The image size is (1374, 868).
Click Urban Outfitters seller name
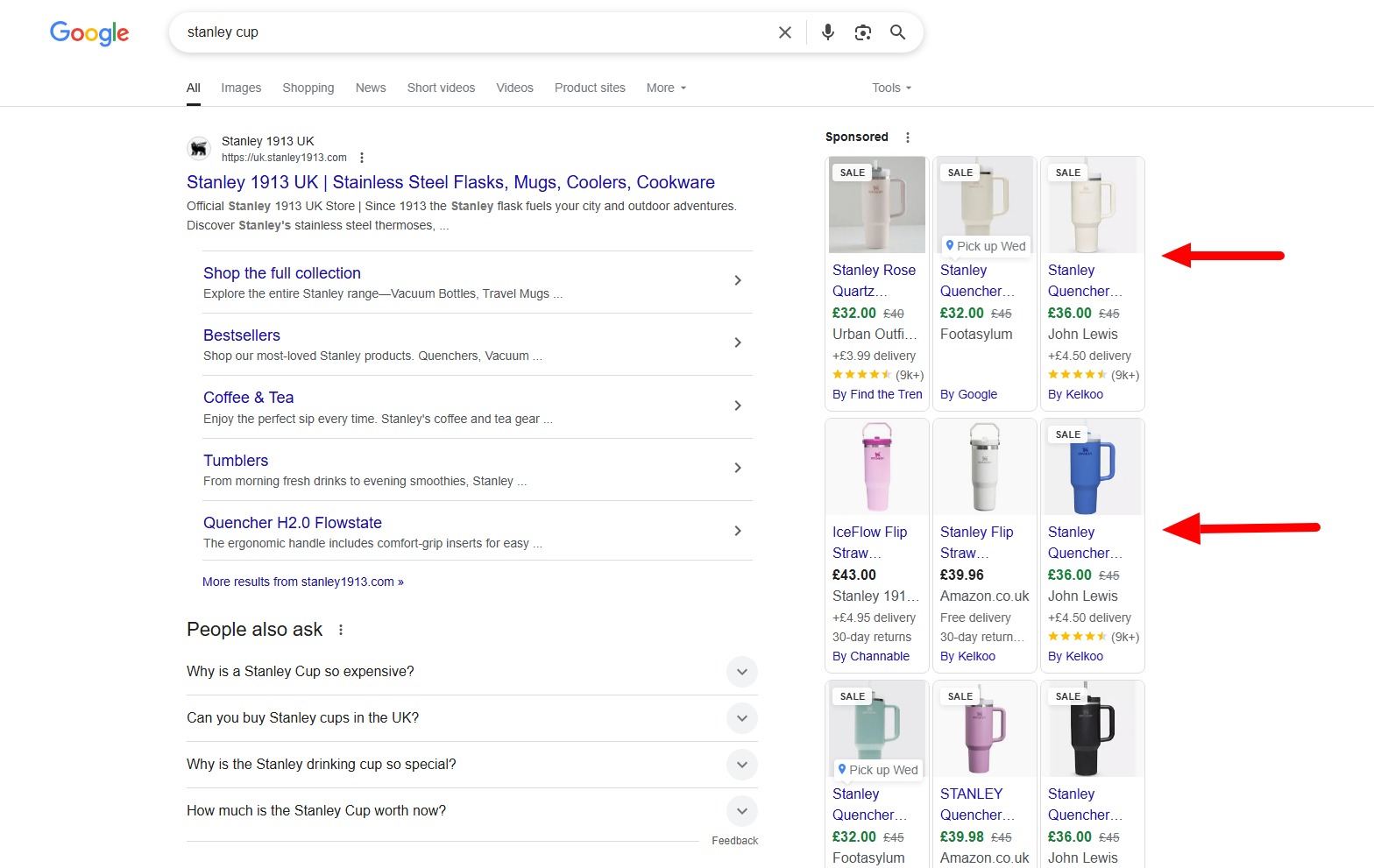(875, 335)
